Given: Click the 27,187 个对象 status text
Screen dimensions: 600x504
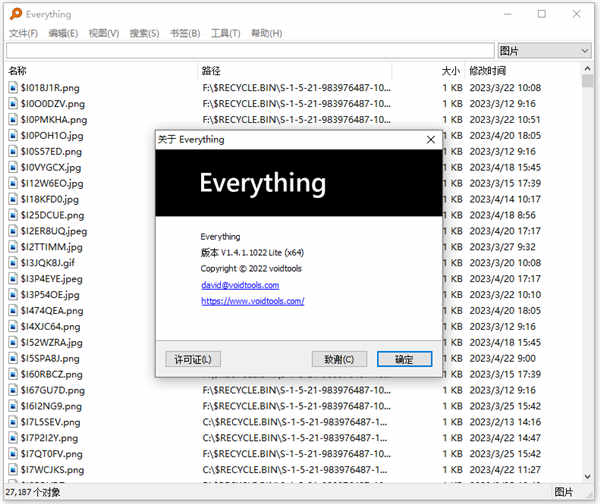Looking at the screenshot, I should tap(33, 492).
